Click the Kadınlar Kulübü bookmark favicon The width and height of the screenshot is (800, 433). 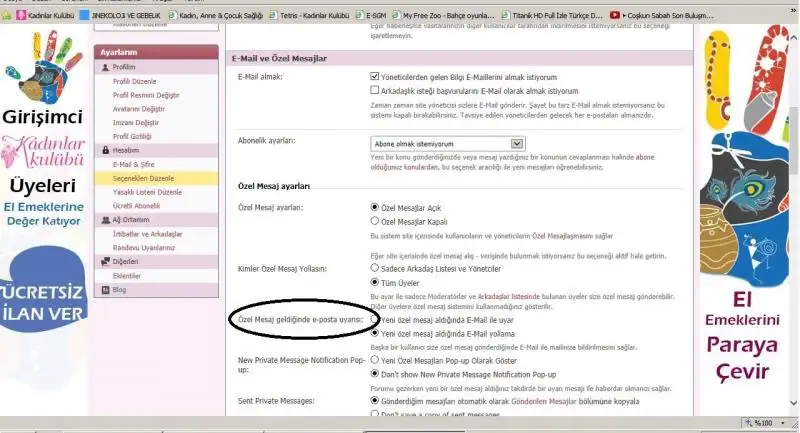click(x=25, y=16)
